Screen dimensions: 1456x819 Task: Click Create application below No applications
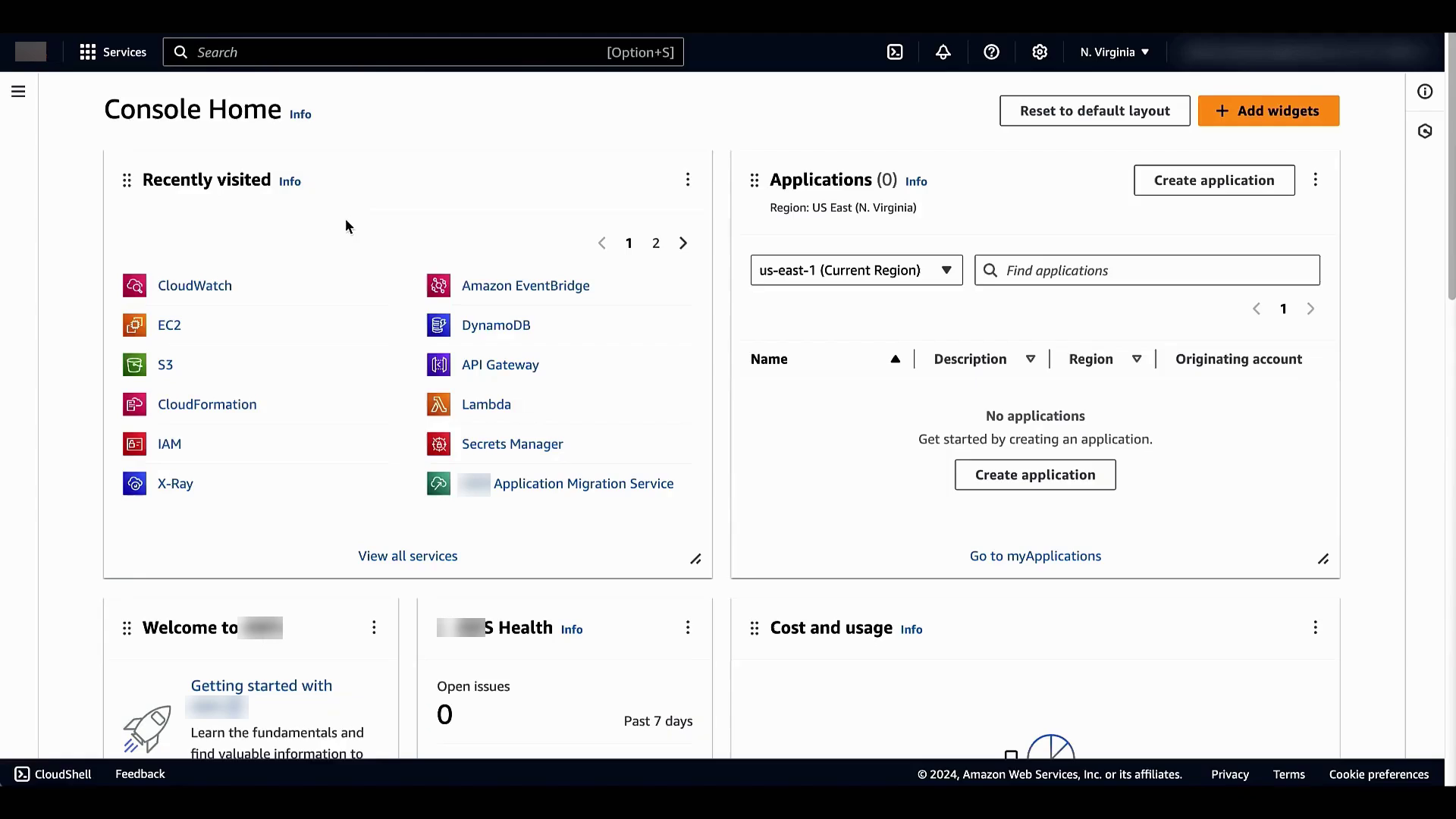(x=1035, y=475)
